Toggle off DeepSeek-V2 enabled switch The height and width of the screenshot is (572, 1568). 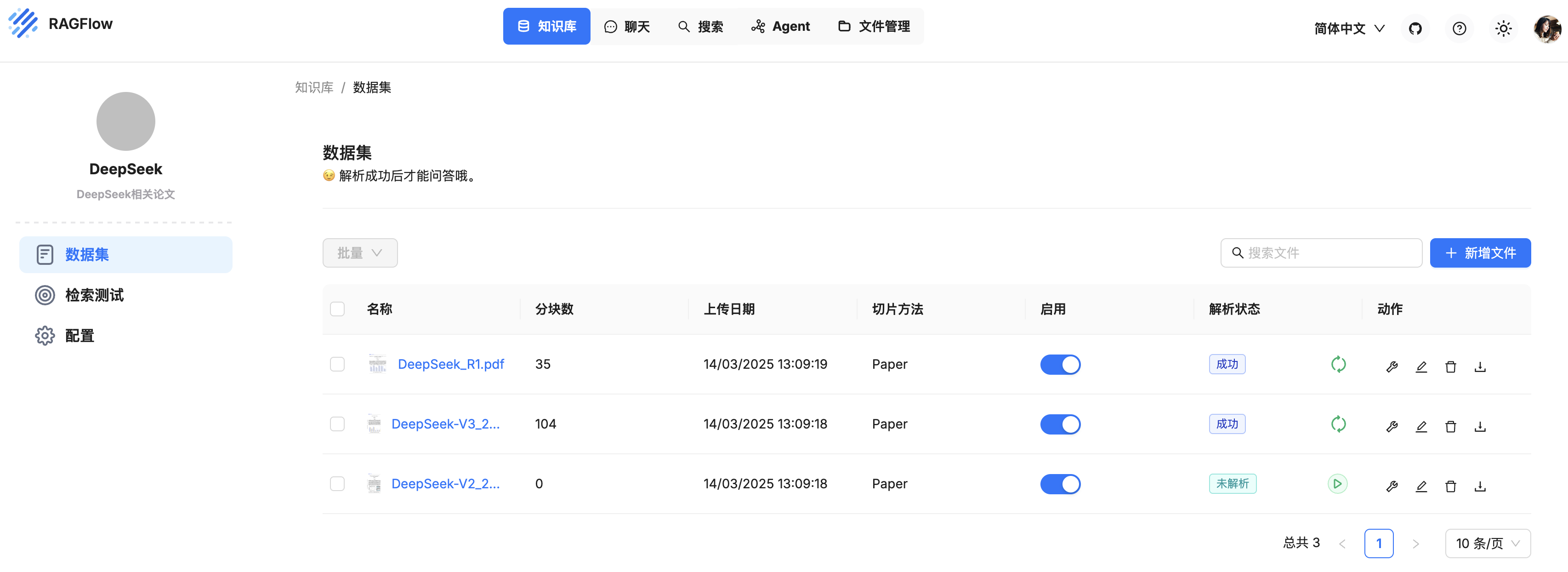(1060, 484)
